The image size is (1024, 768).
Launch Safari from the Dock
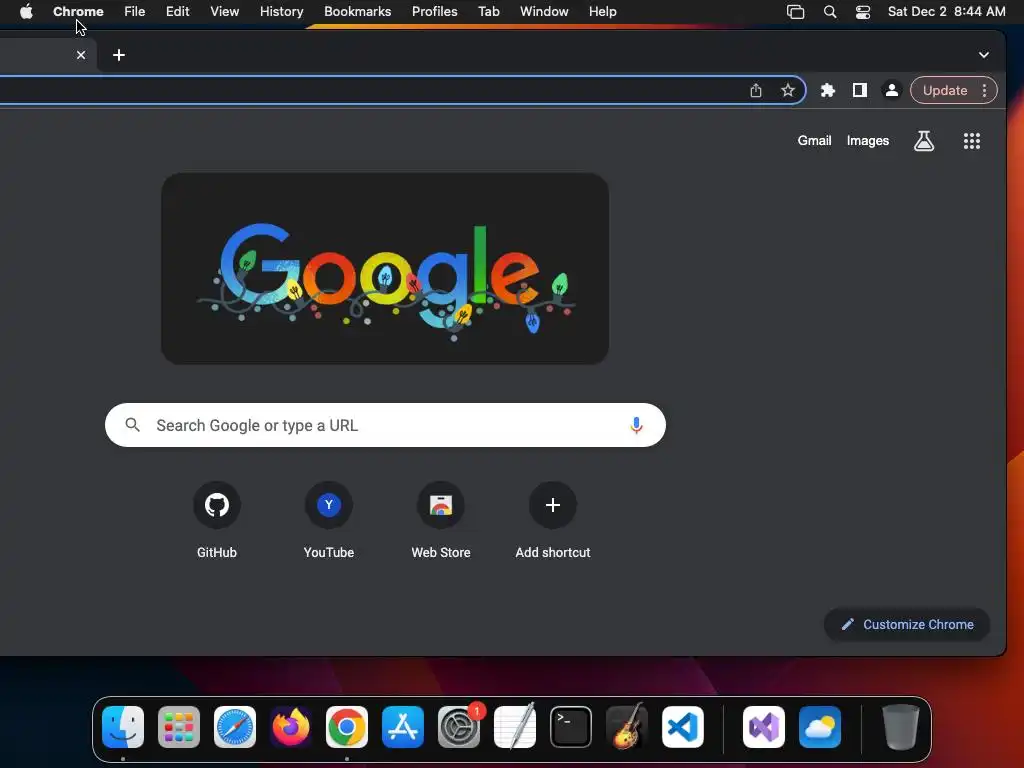pyautogui.click(x=234, y=727)
